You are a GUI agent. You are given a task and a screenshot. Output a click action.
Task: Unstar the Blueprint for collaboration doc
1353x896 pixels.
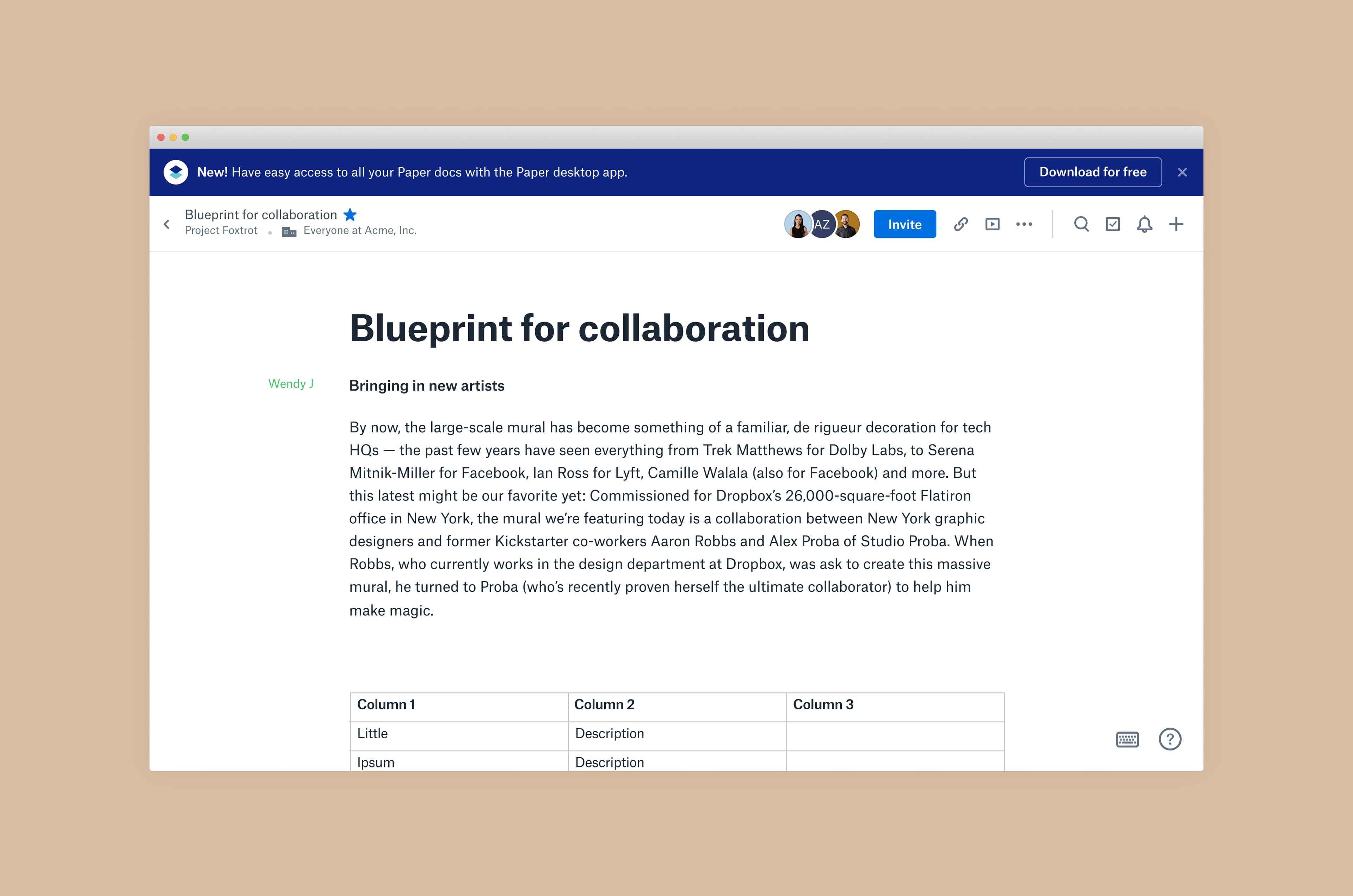pyautogui.click(x=350, y=215)
